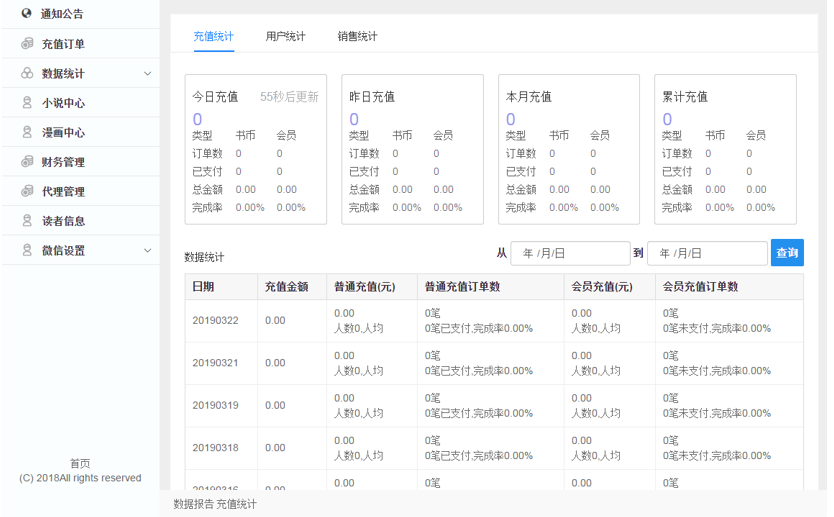The width and height of the screenshot is (834, 517).
Task: Open the 财务管理 menu item
Action: (63, 162)
